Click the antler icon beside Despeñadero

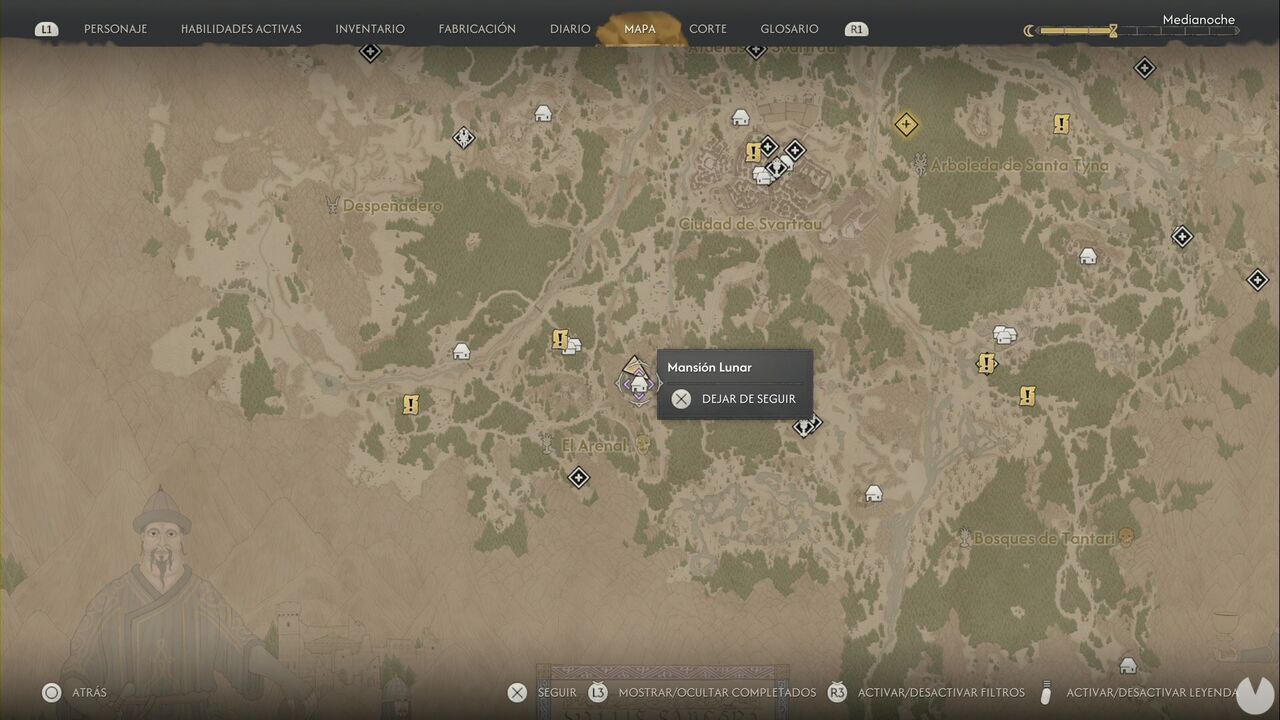pos(332,205)
